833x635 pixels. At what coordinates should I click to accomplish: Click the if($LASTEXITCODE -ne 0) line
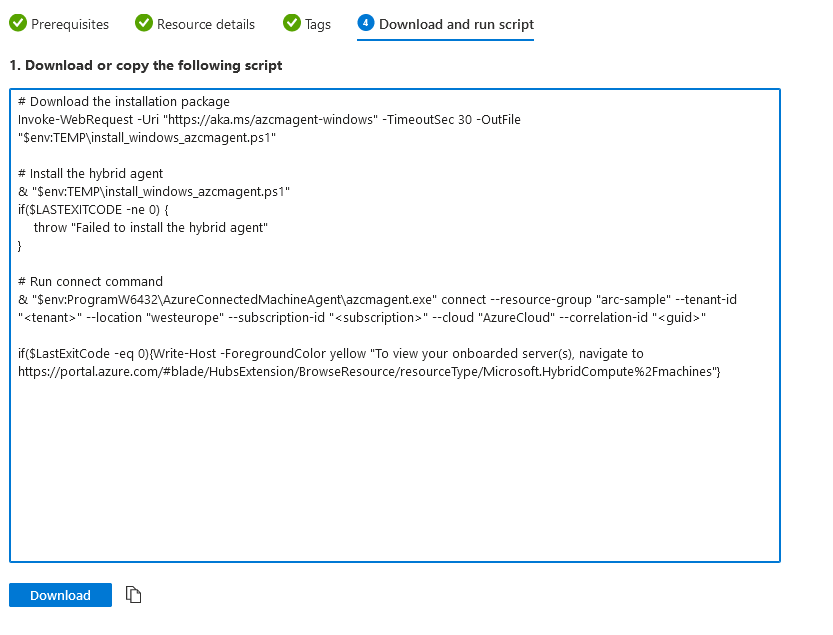93,209
